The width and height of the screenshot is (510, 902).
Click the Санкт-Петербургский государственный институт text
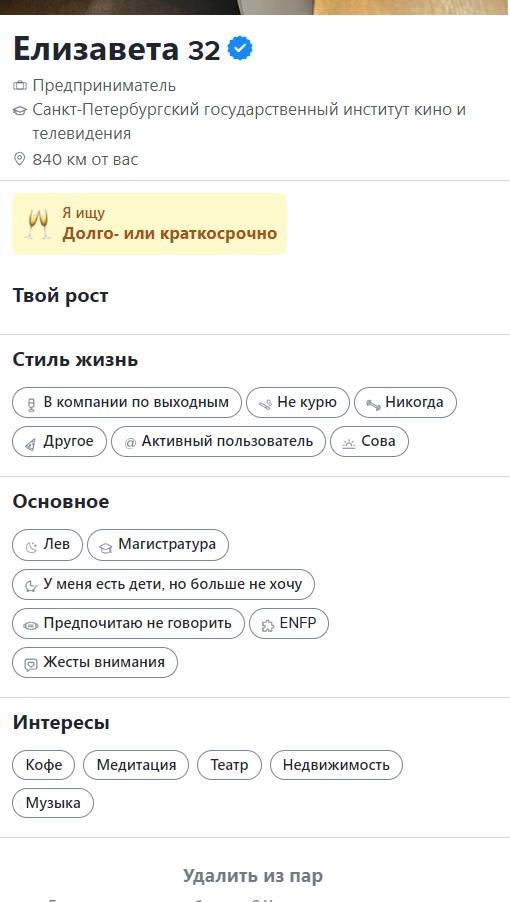click(249, 121)
